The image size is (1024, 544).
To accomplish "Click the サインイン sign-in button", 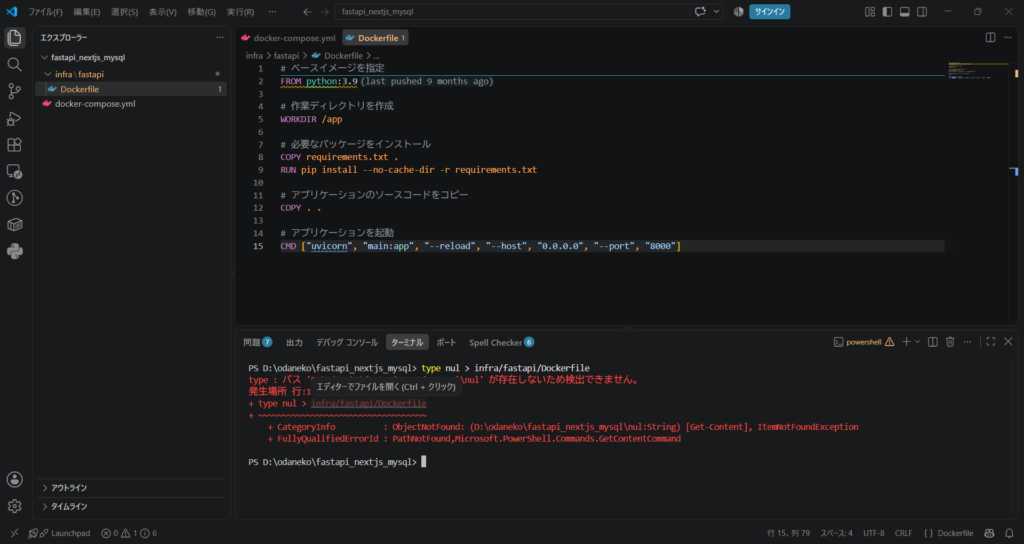I will (769, 12).
